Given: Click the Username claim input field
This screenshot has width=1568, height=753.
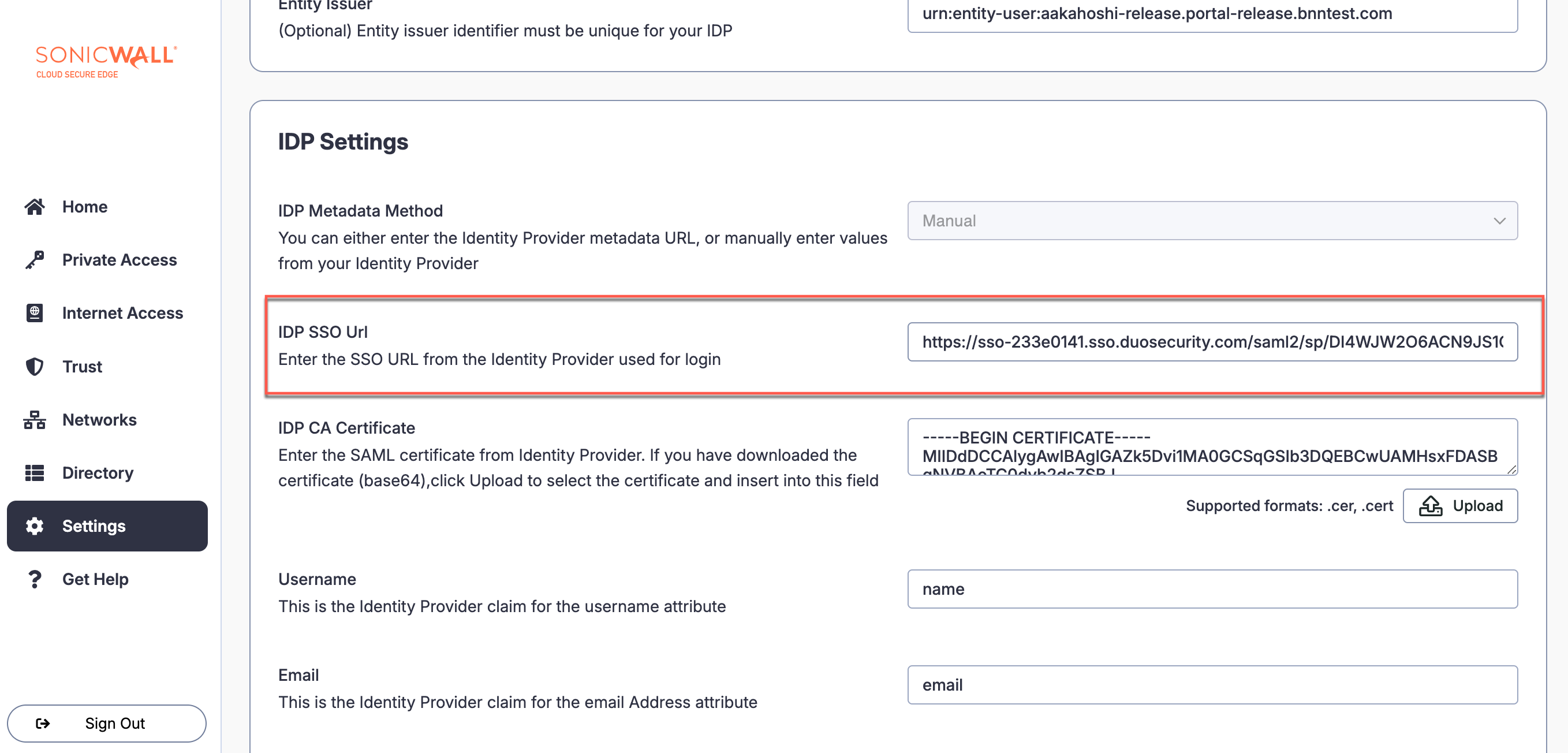Looking at the screenshot, I should tap(1211, 589).
